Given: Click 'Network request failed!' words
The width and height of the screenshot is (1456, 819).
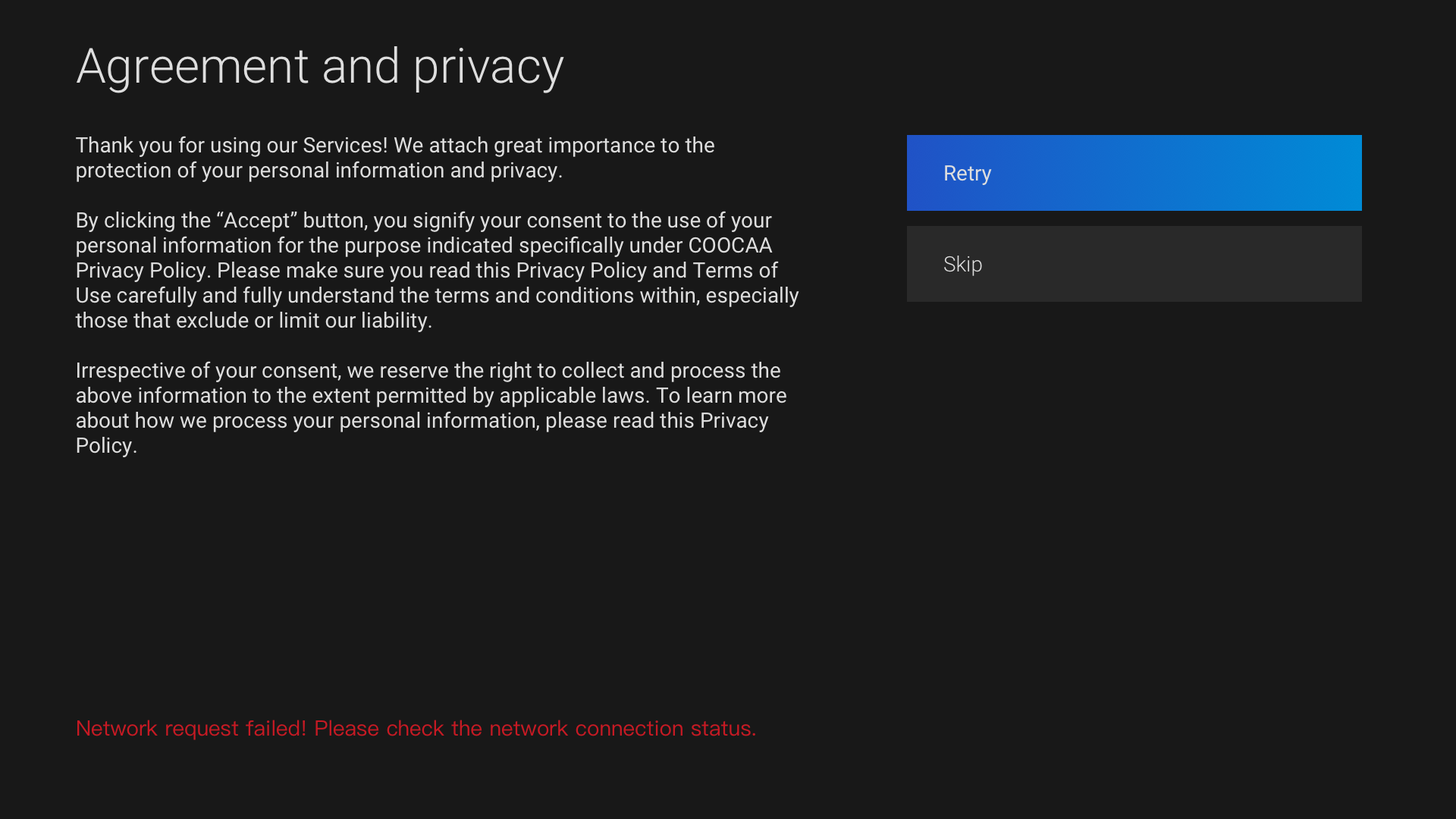Looking at the screenshot, I should (x=191, y=728).
